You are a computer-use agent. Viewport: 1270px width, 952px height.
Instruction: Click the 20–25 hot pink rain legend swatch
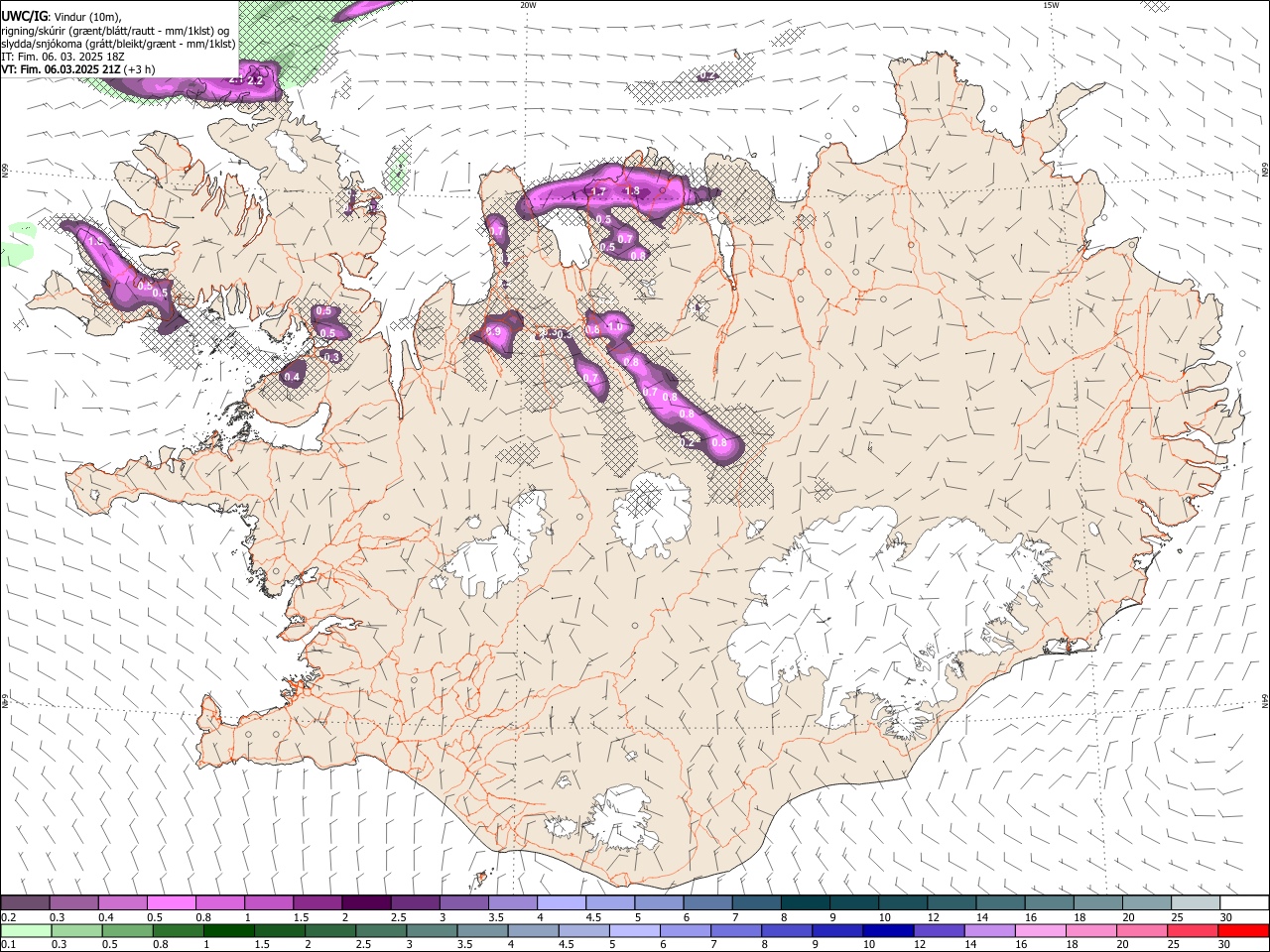(1142, 930)
